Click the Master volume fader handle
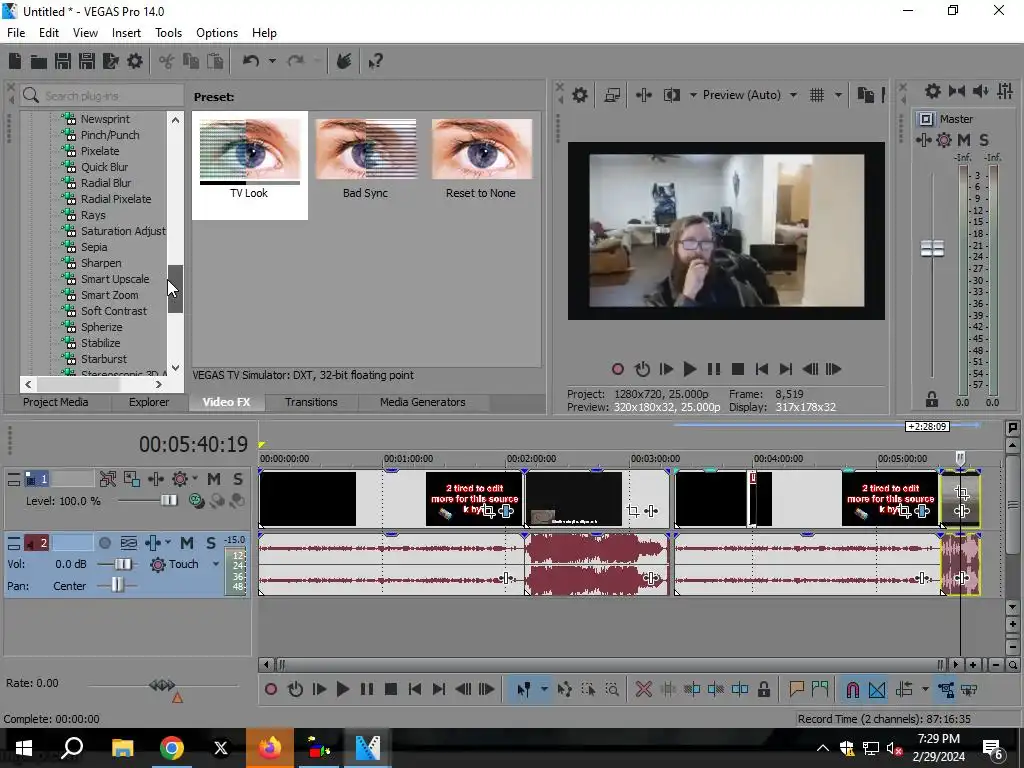The width and height of the screenshot is (1024, 768). pyautogui.click(x=932, y=249)
